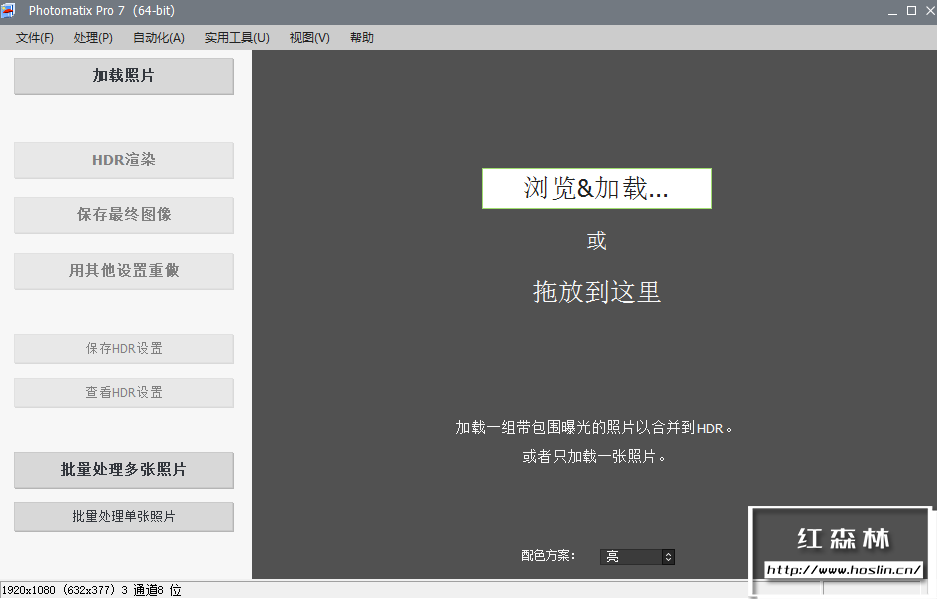Click the 用其他设置重做 button
937x599 pixels.
(x=124, y=271)
